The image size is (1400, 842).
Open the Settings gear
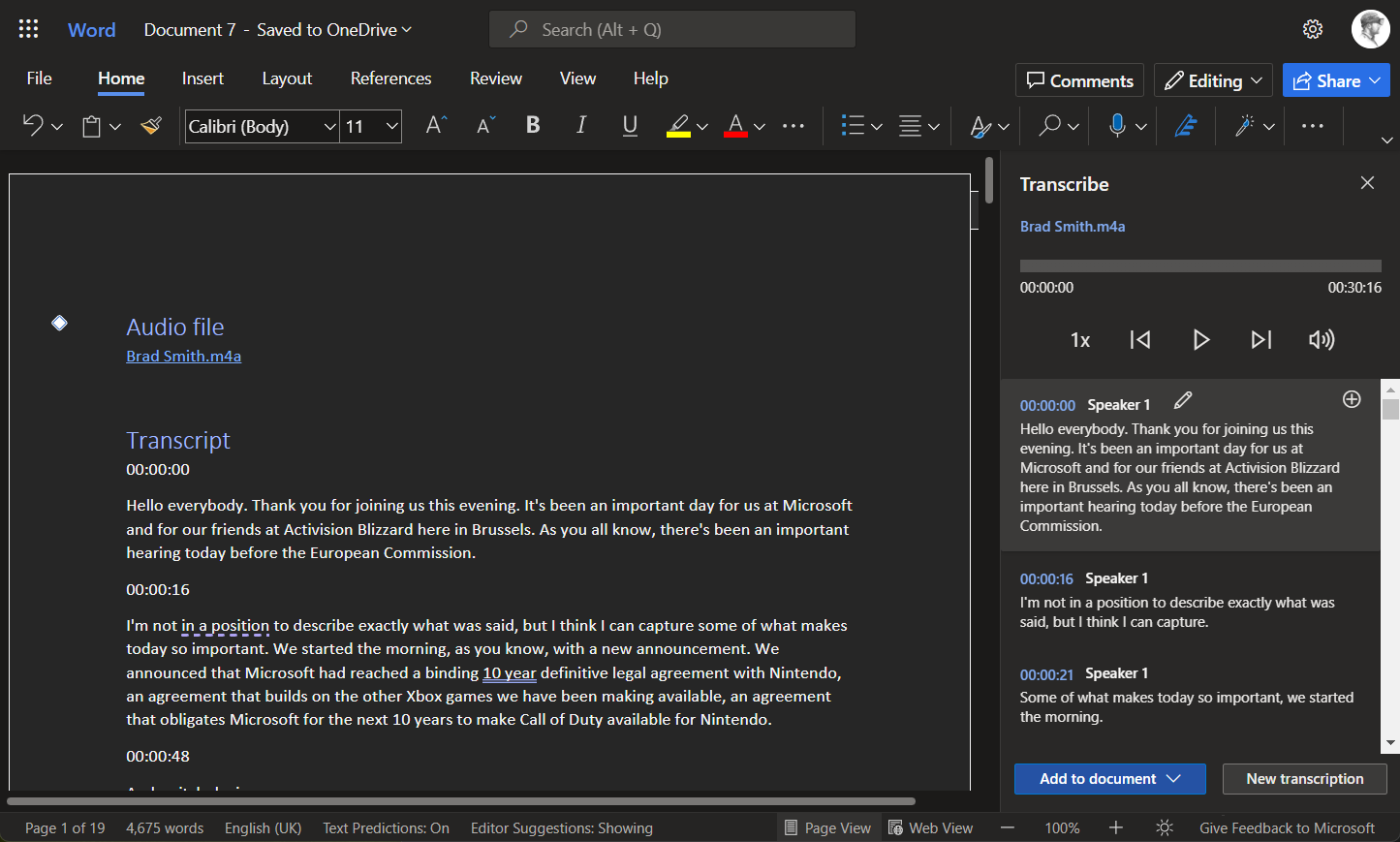(1313, 29)
